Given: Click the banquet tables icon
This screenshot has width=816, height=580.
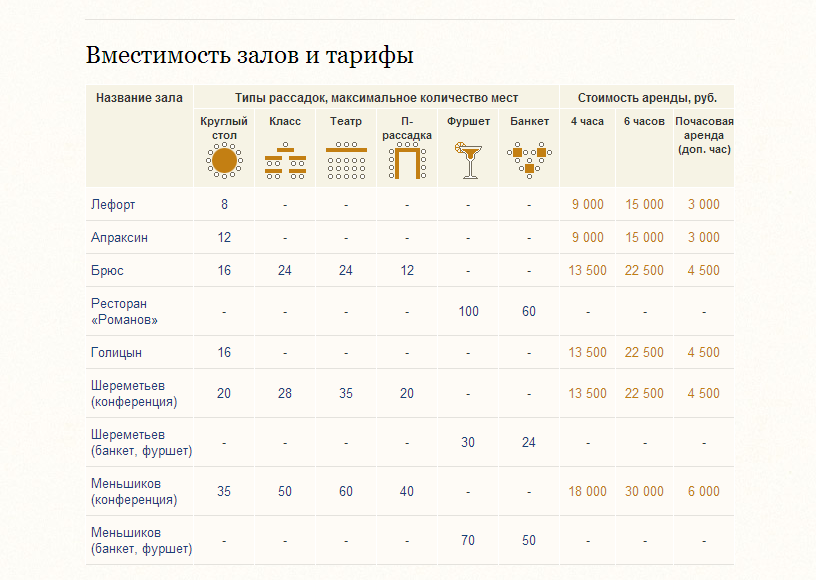Looking at the screenshot, I should 529,161.
